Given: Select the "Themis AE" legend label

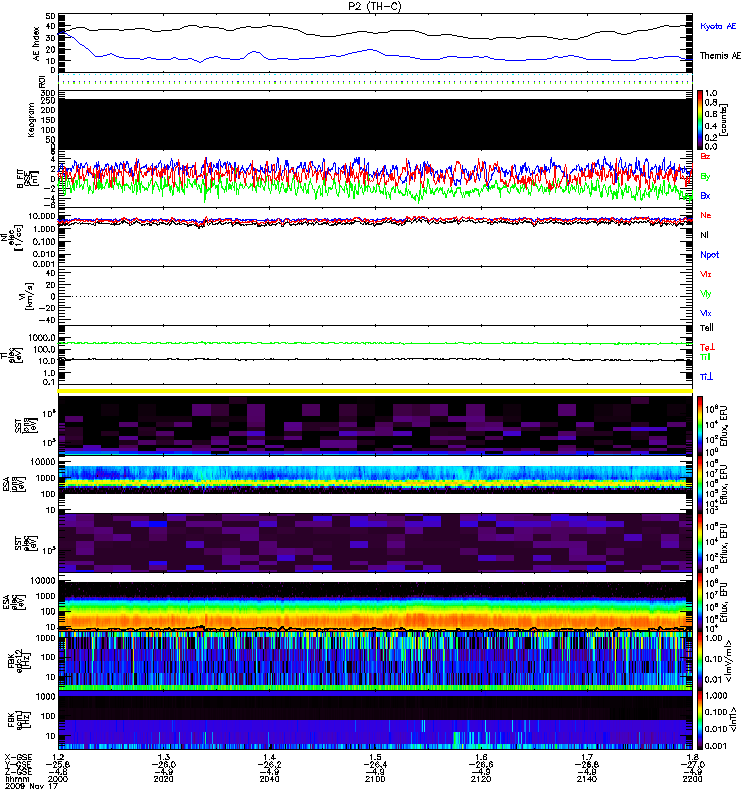Looking at the screenshot, I should (720, 56).
